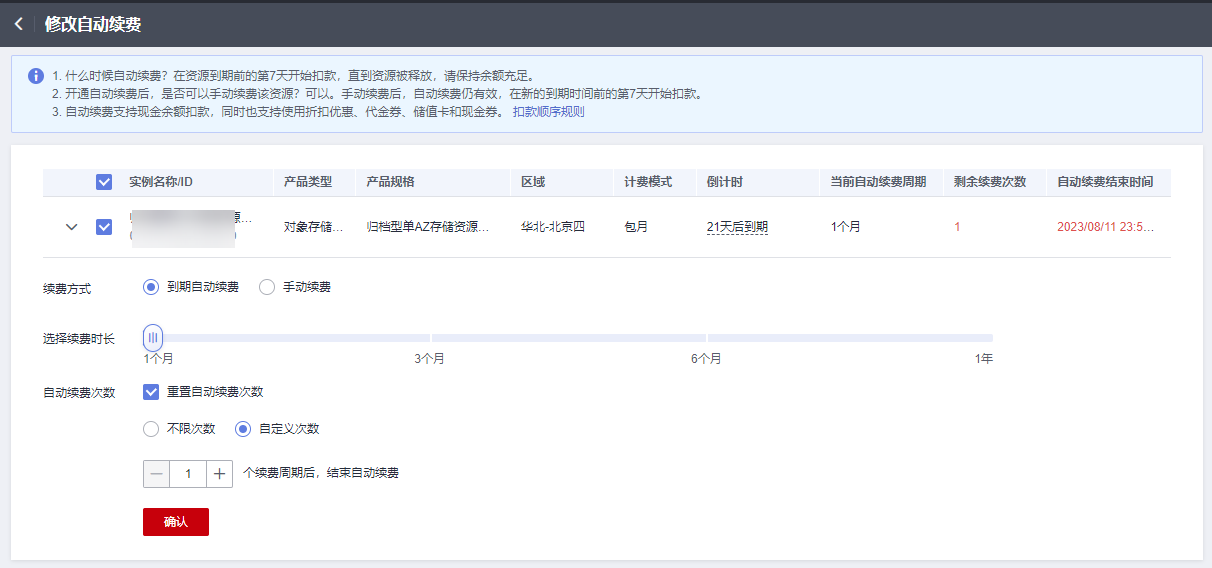Click the blue info icon in notice
Image resolution: width=1212 pixels, height=568 pixels.
36,76
